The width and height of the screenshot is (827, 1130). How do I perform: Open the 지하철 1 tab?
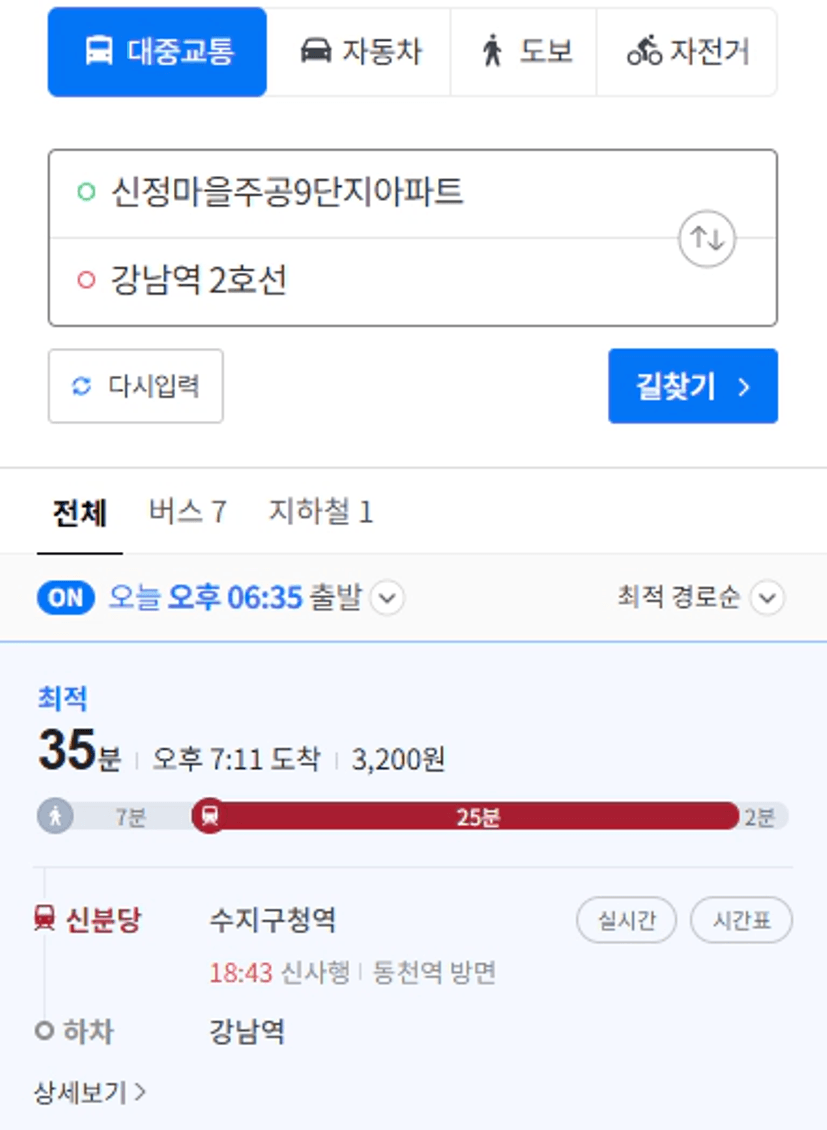[321, 512]
